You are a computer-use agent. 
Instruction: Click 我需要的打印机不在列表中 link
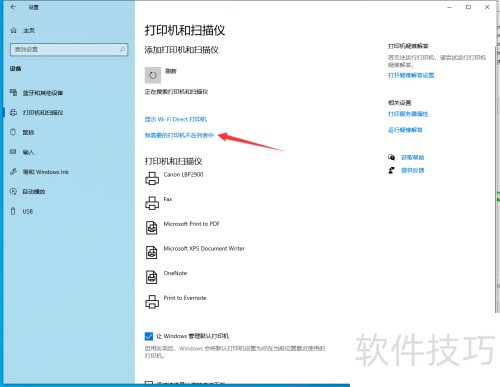[179, 135]
